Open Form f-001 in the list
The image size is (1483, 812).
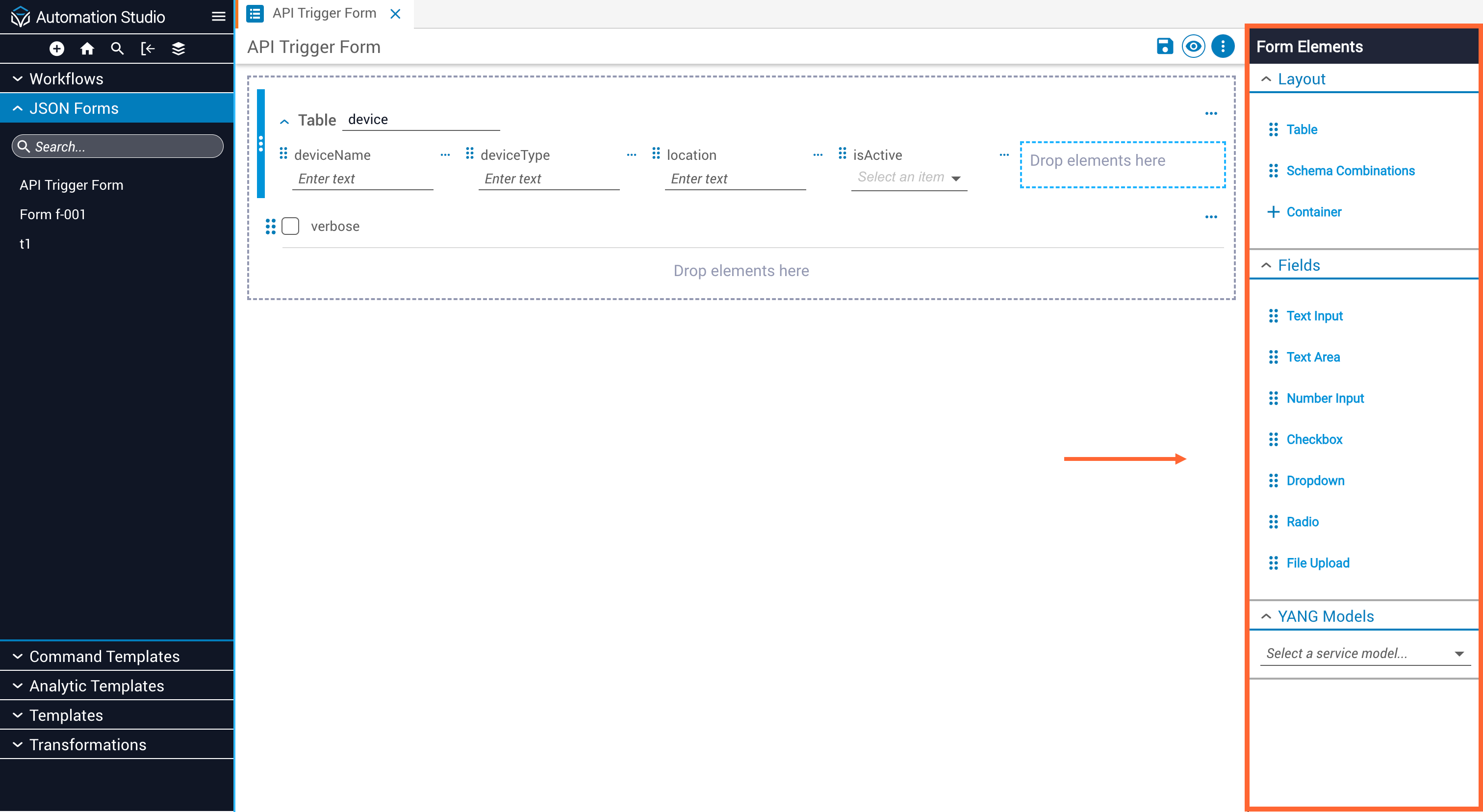pyautogui.click(x=52, y=214)
